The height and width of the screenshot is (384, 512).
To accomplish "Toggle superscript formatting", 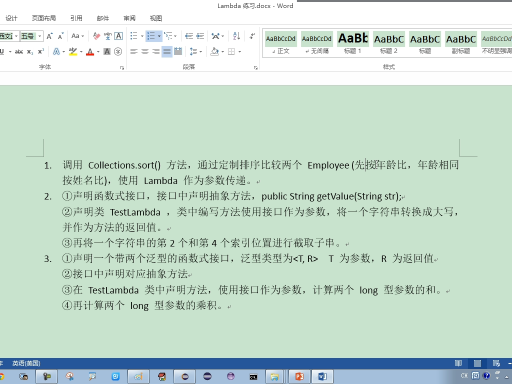I will pyautogui.click(x=41, y=52).
